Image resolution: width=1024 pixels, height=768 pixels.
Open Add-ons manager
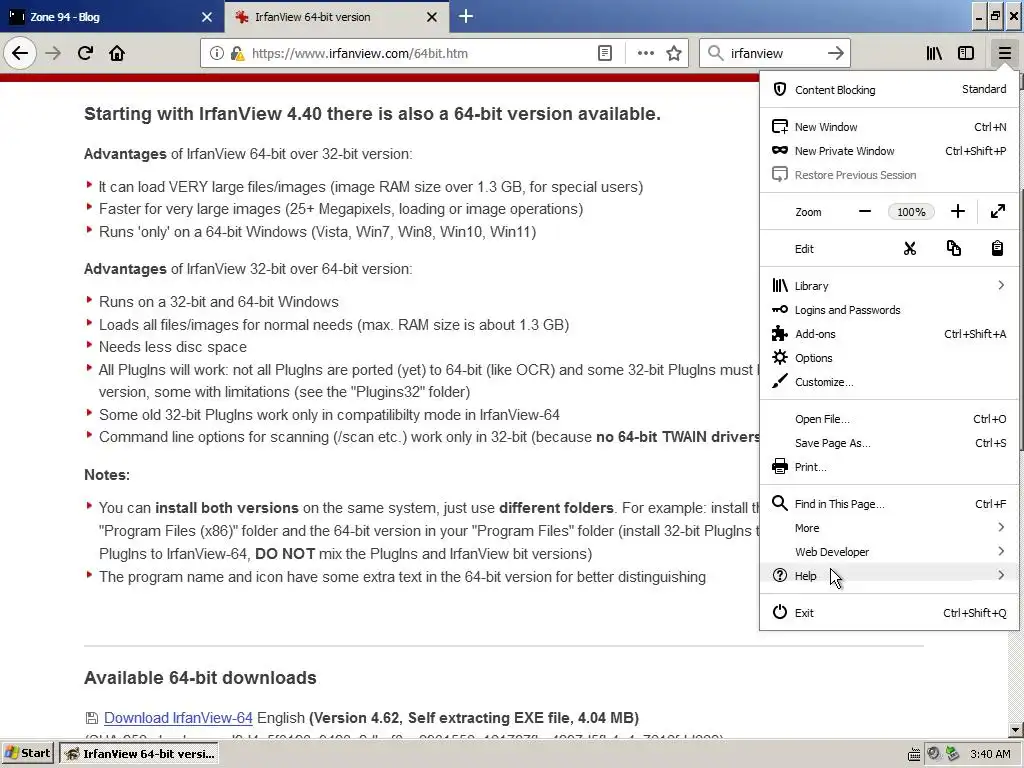(889, 334)
